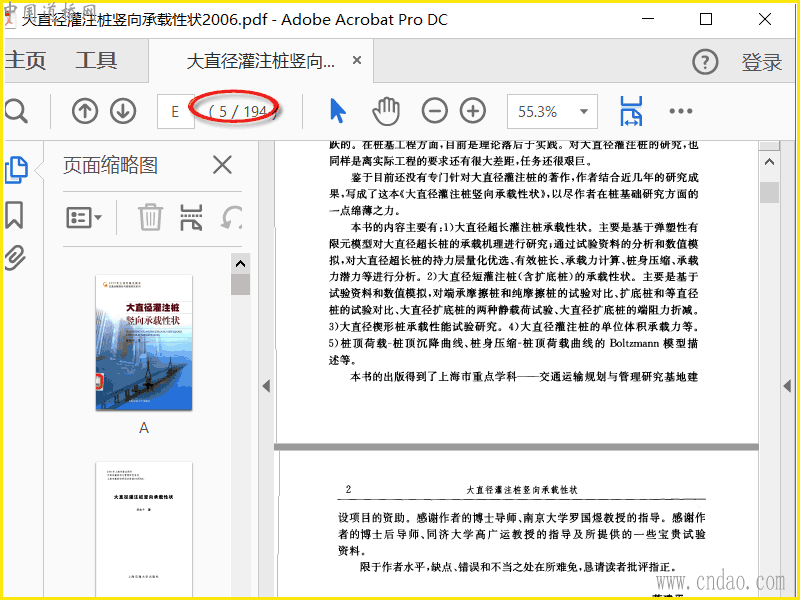The height and width of the screenshot is (600, 800).
Task: Click the fit width scrolling icon
Action: click(x=631, y=111)
